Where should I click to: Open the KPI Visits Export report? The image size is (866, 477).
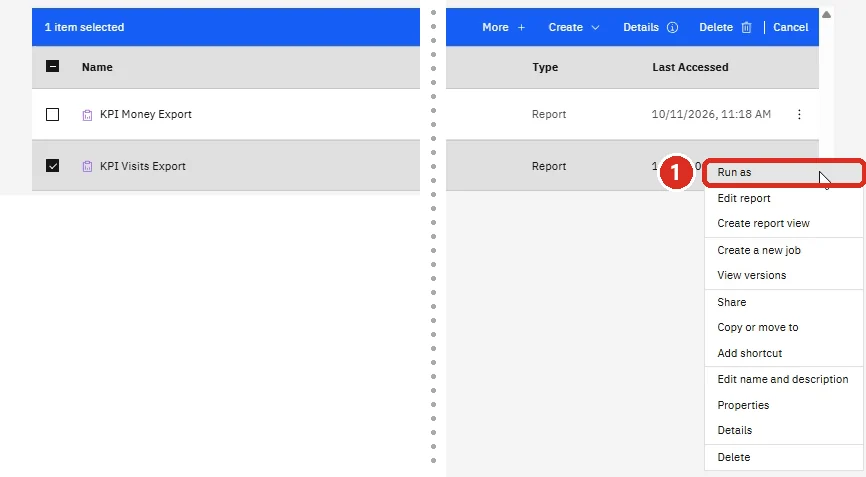coord(142,166)
